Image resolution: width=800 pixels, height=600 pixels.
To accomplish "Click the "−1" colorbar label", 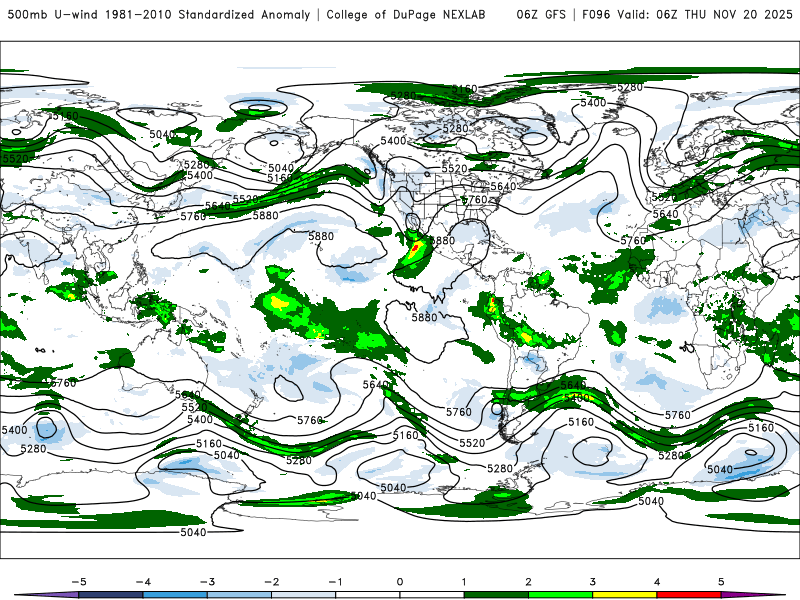I will (335, 582).
